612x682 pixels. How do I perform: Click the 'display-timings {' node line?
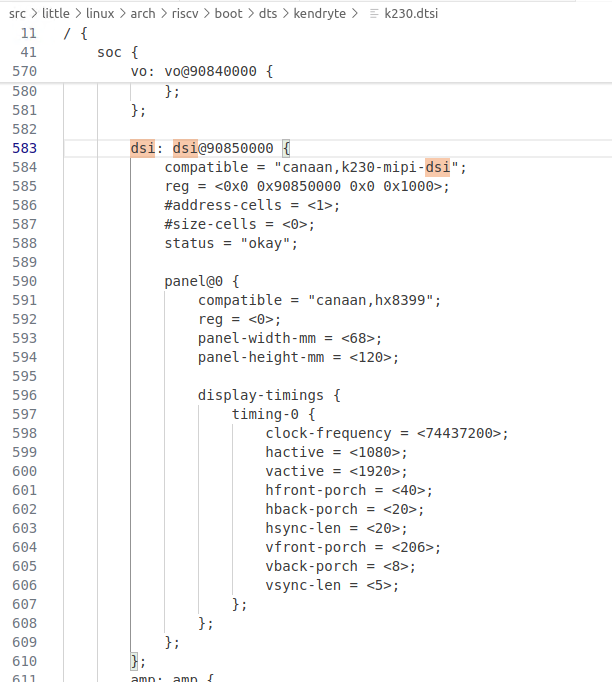[x=269, y=395]
